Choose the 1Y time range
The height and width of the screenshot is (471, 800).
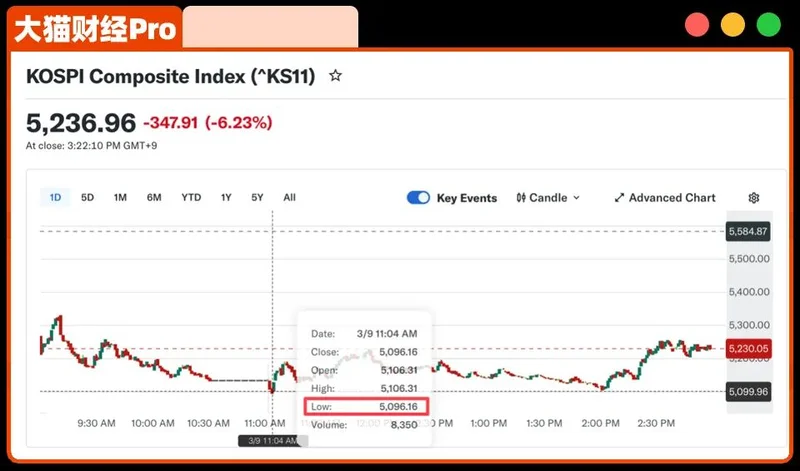point(226,198)
